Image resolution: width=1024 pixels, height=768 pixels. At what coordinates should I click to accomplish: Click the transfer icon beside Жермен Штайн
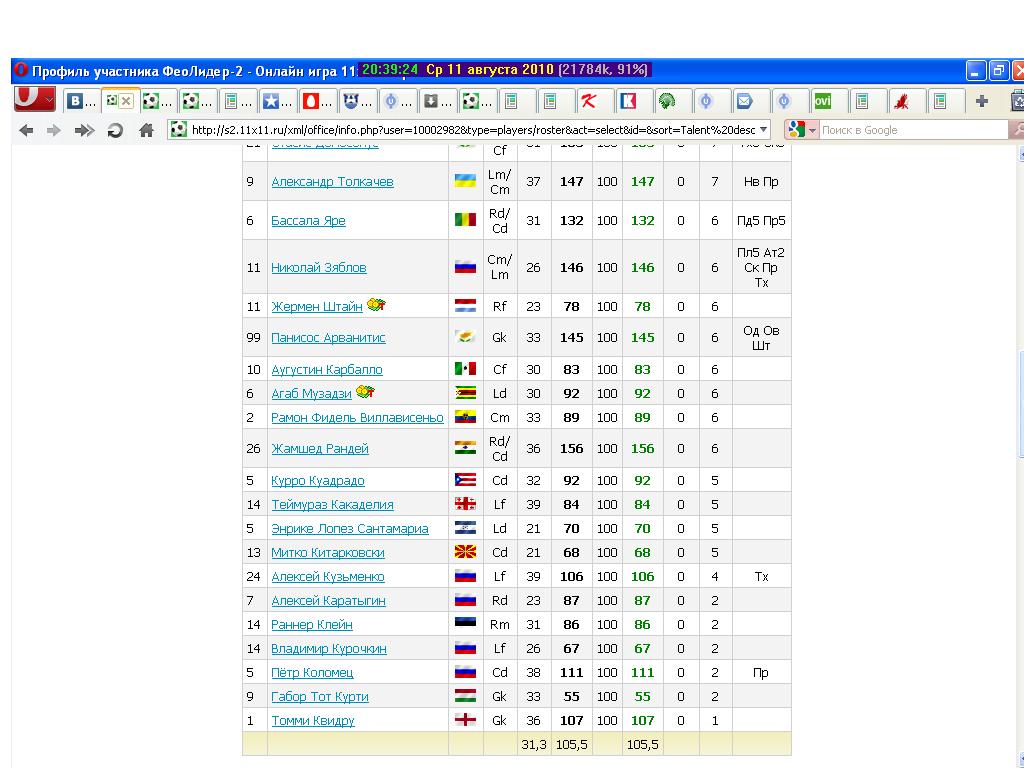pyautogui.click(x=377, y=306)
